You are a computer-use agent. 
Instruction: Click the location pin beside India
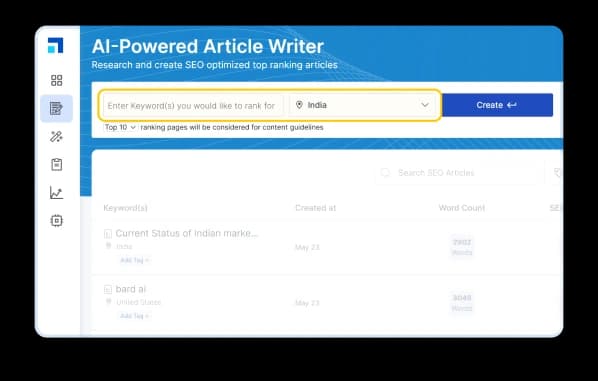click(x=299, y=105)
